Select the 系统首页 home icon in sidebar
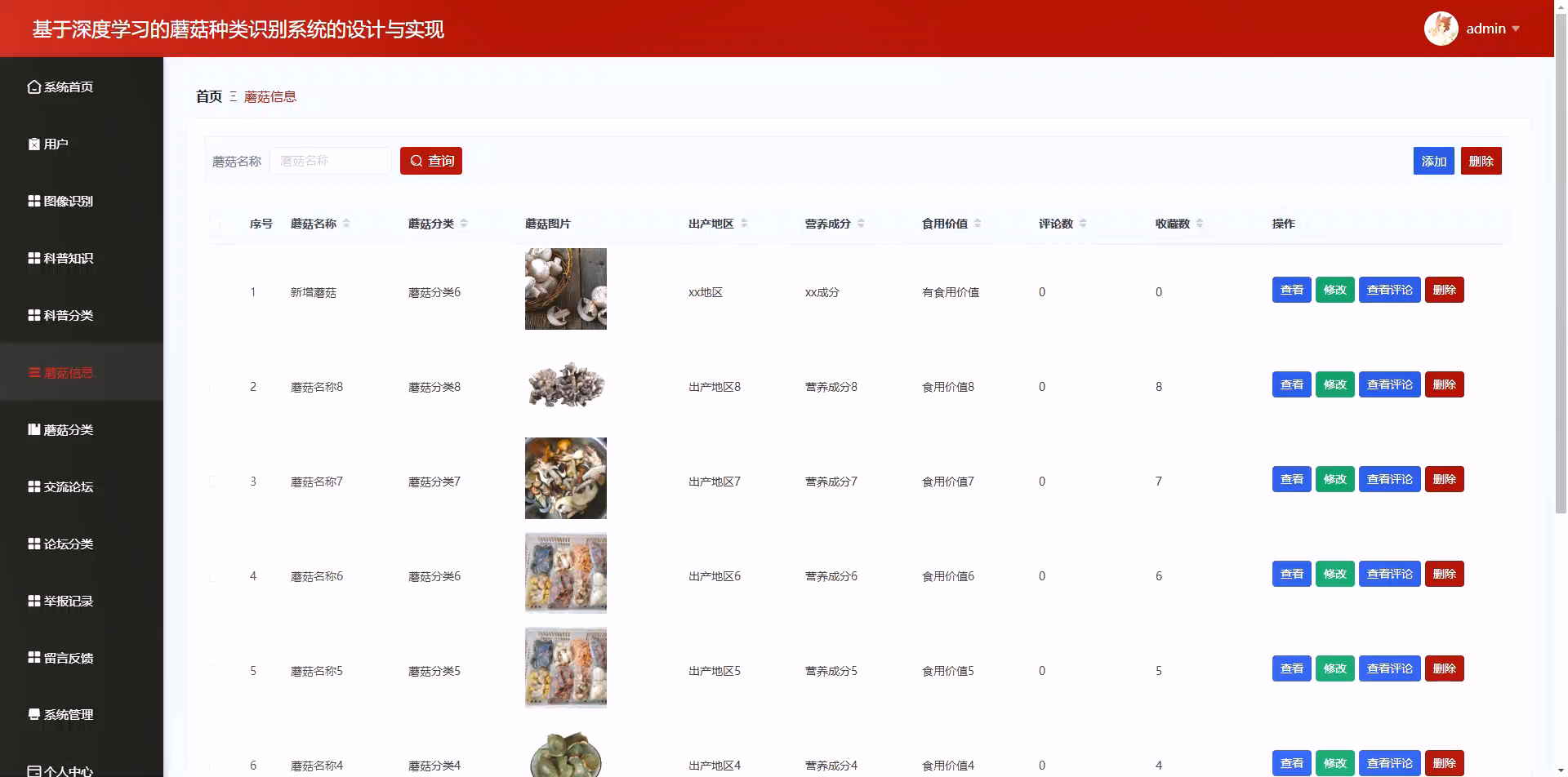The height and width of the screenshot is (777, 1568). tap(34, 87)
